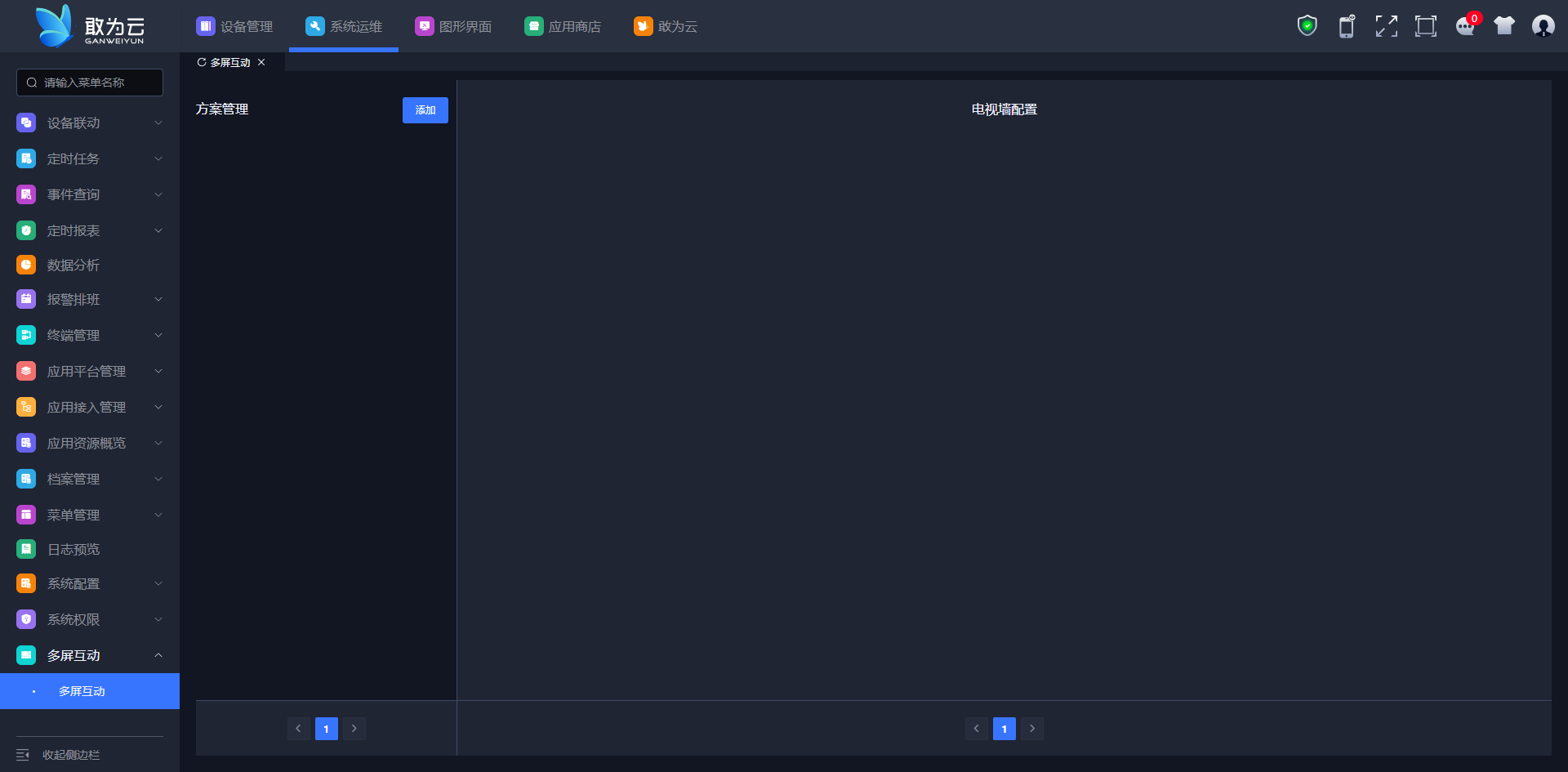
Task: Focus the 请输入菜单名称 search field
Action: [90, 83]
